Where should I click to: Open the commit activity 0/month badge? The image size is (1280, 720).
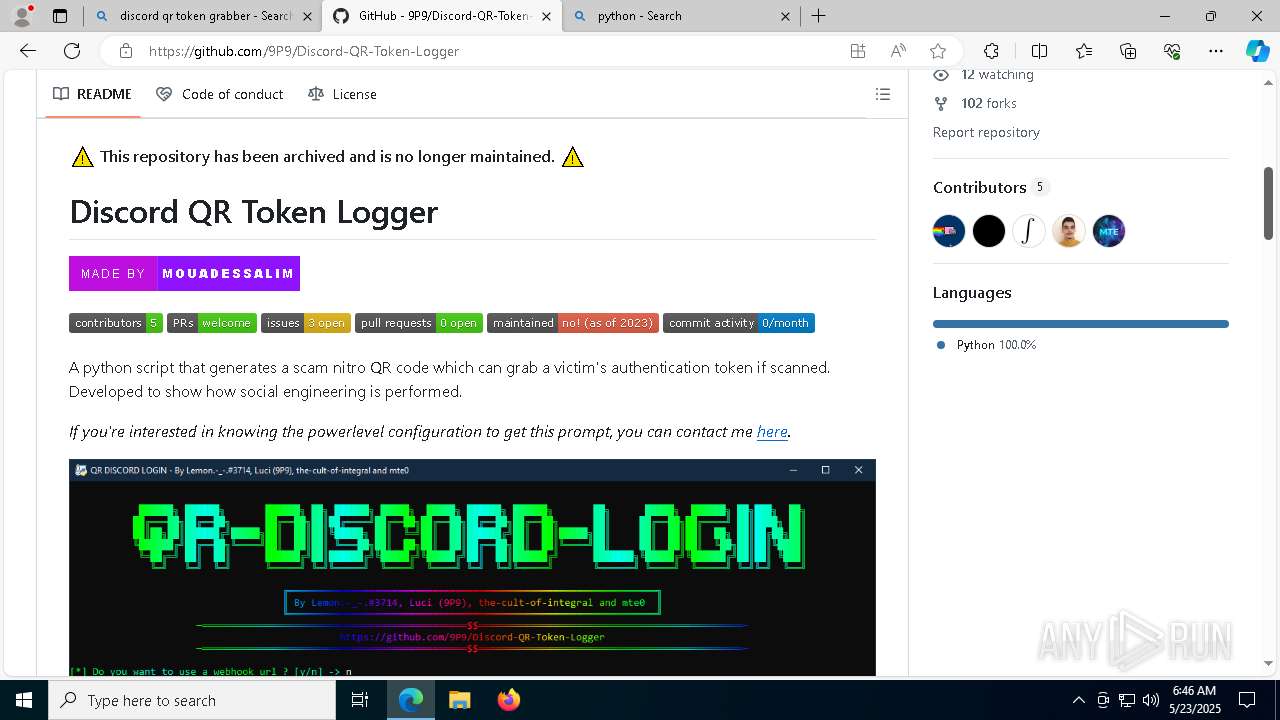pos(739,323)
